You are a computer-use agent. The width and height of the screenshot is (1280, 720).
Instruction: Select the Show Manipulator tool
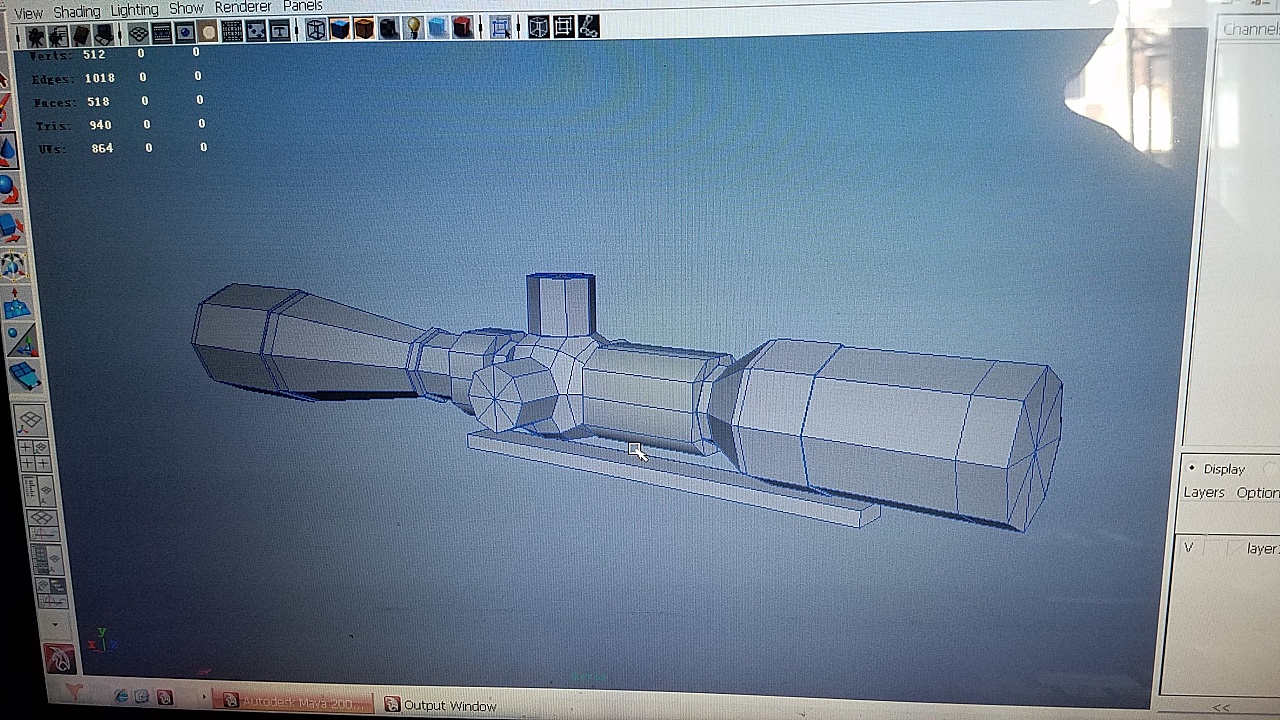click(x=22, y=342)
